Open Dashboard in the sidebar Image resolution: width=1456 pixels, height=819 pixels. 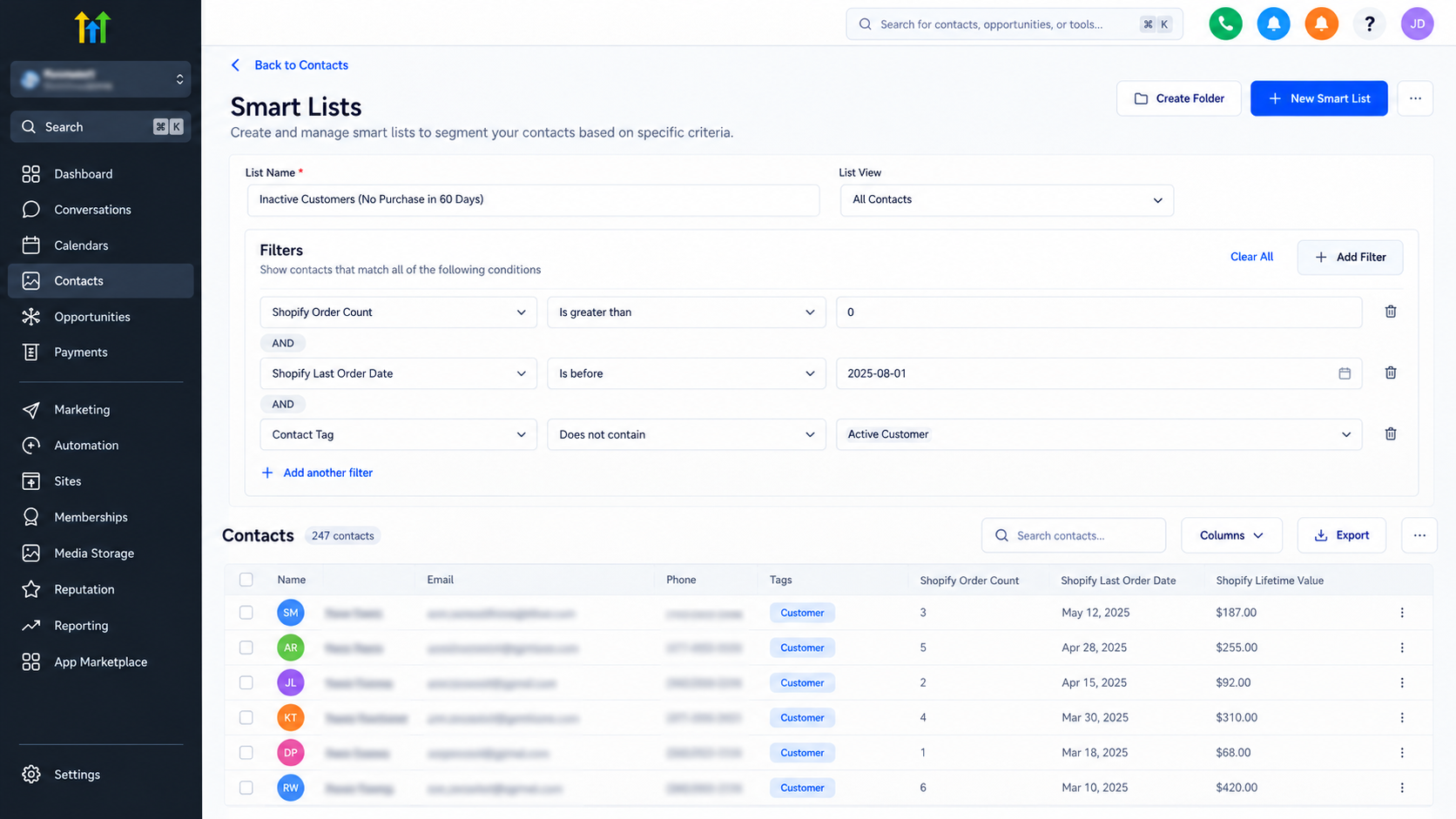point(101,174)
